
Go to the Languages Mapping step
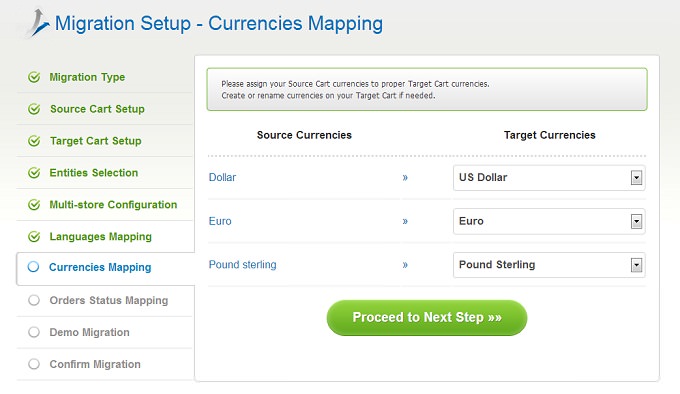click(x=100, y=237)
